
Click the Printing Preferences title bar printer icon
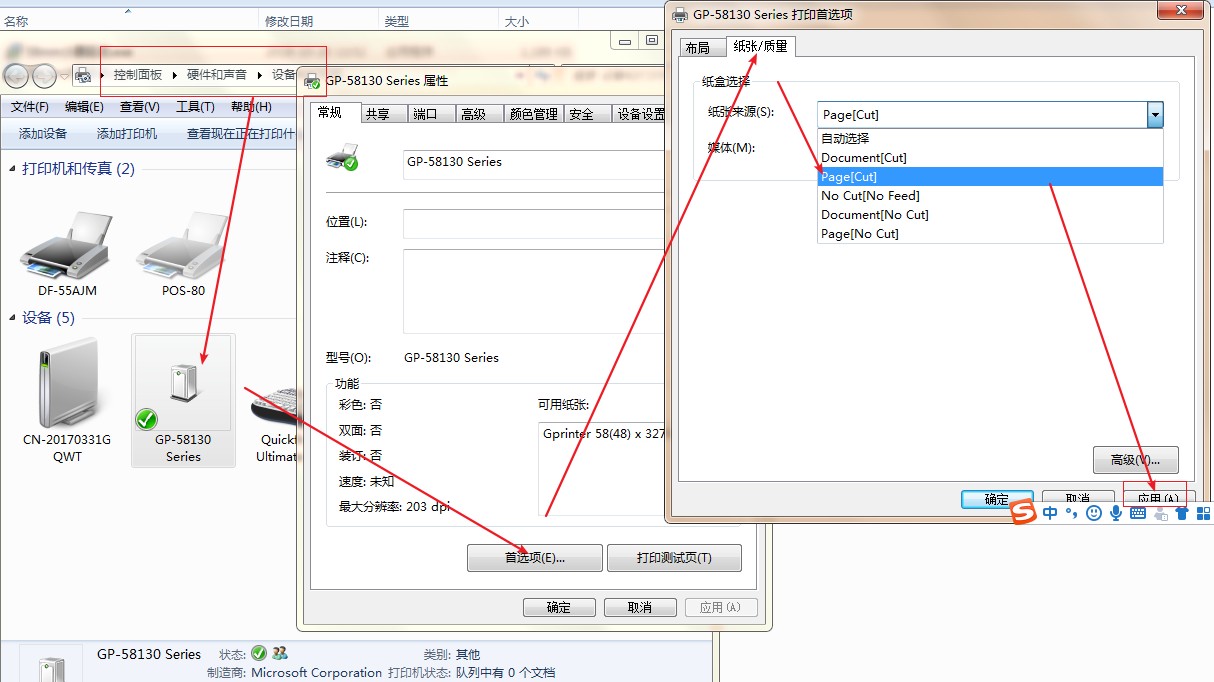[680, 14]
